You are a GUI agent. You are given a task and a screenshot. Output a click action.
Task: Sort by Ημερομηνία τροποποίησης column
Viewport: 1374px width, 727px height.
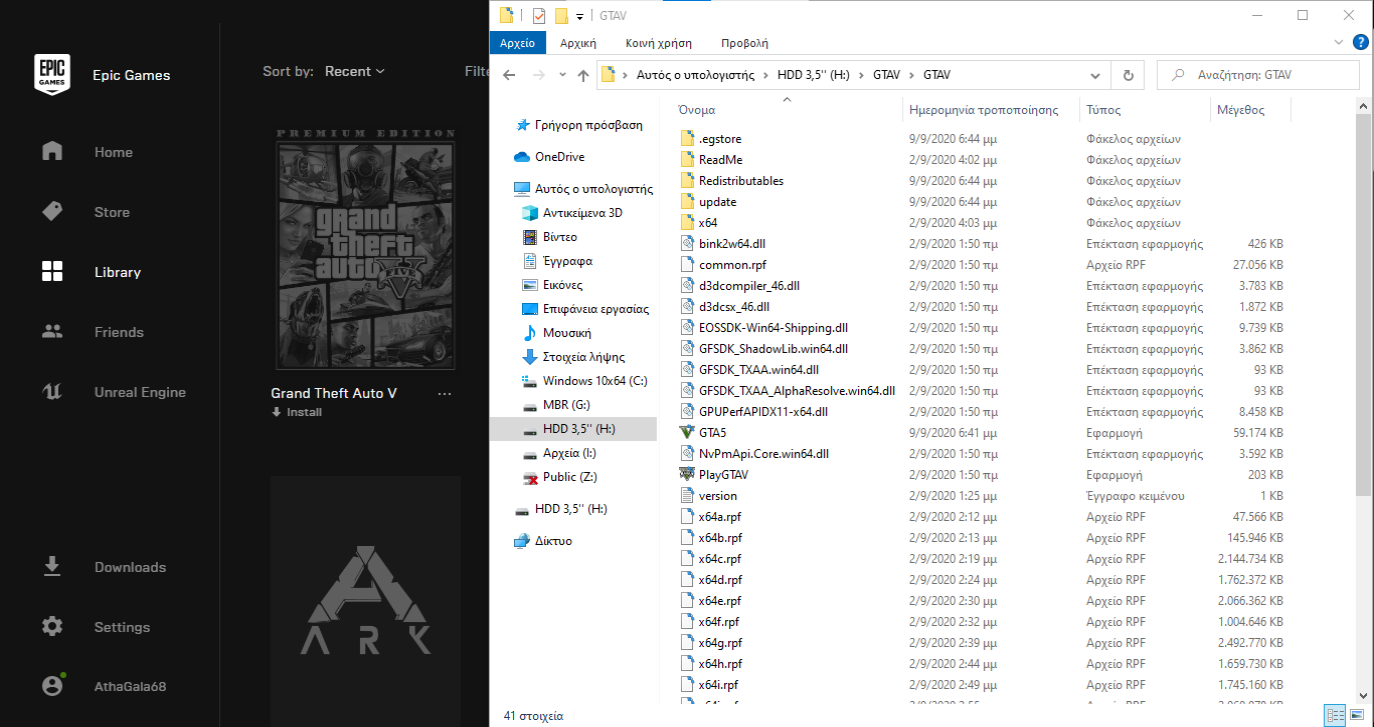click(983, 110)
